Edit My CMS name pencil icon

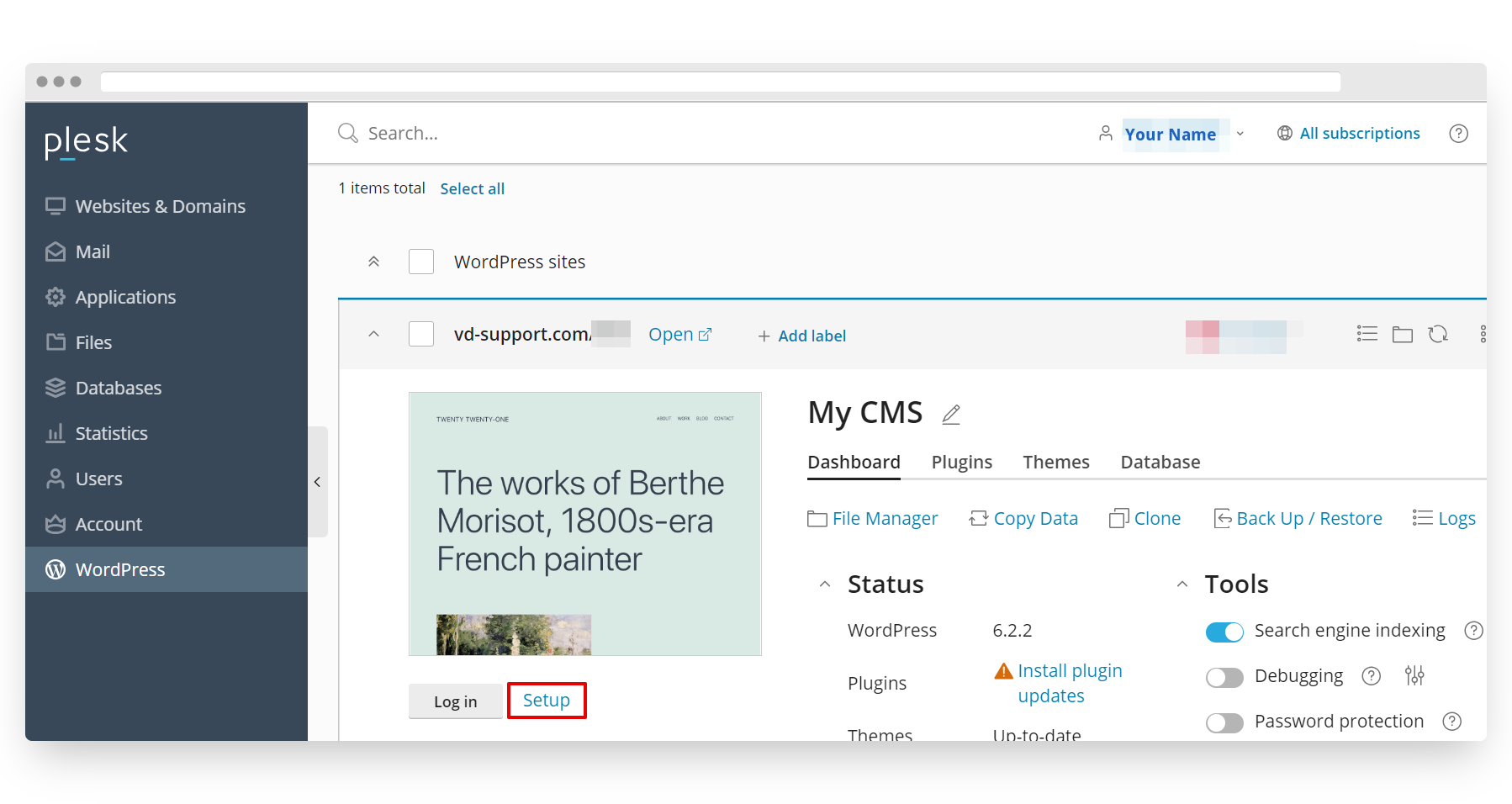[x=951, y=414]
